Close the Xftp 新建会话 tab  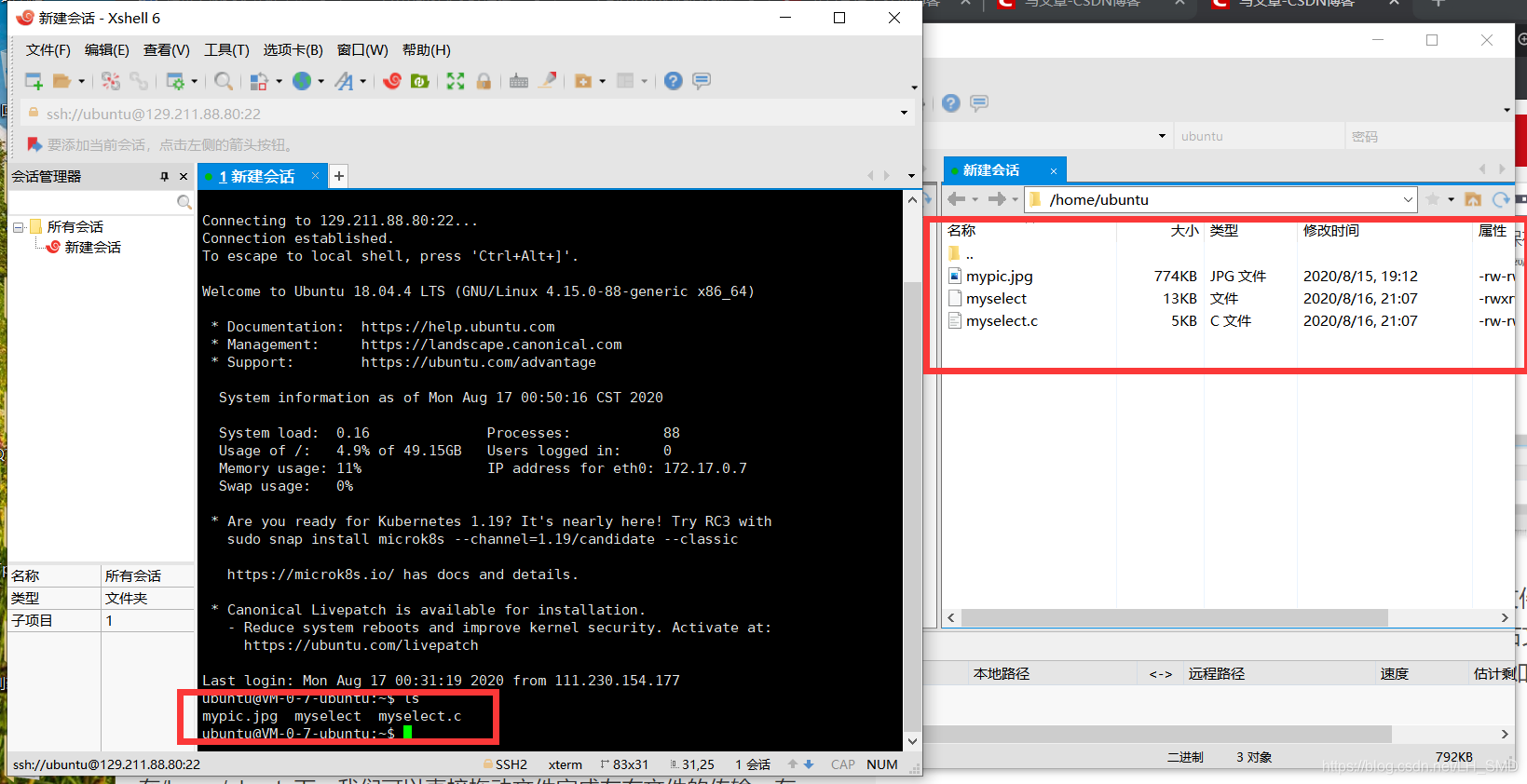point(1054,170)
